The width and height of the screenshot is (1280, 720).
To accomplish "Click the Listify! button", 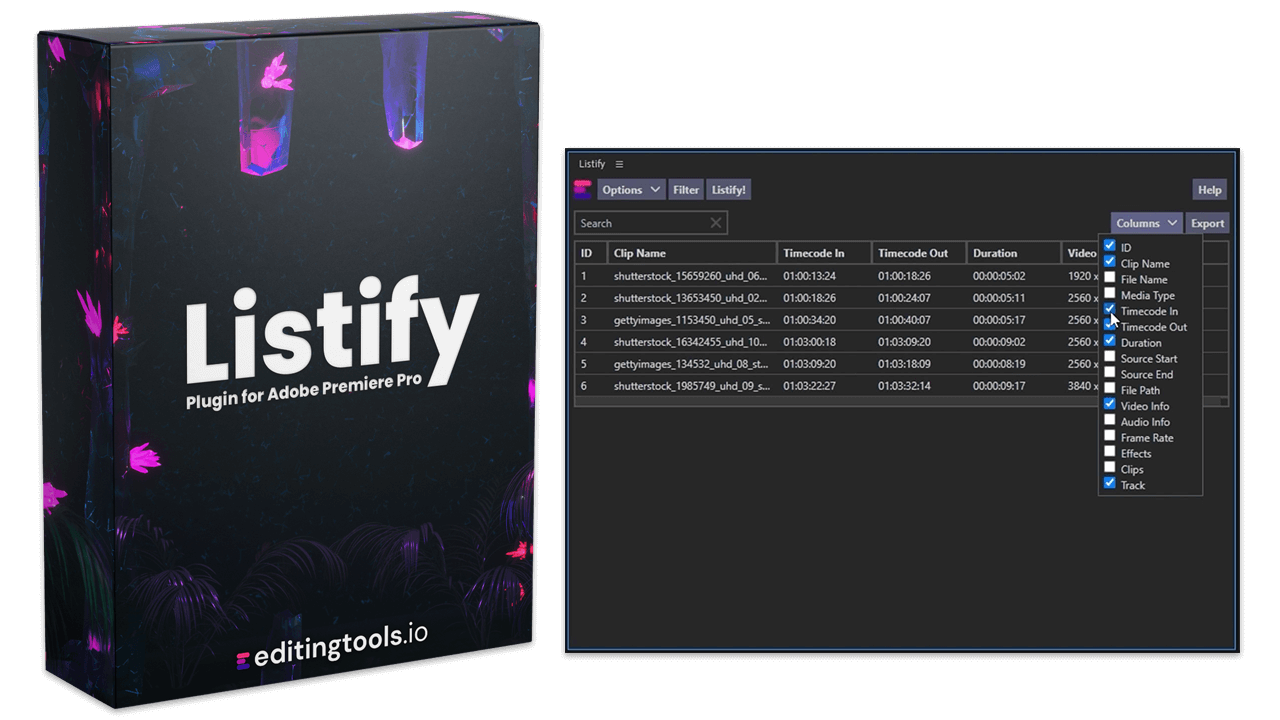I will (728, 189).
